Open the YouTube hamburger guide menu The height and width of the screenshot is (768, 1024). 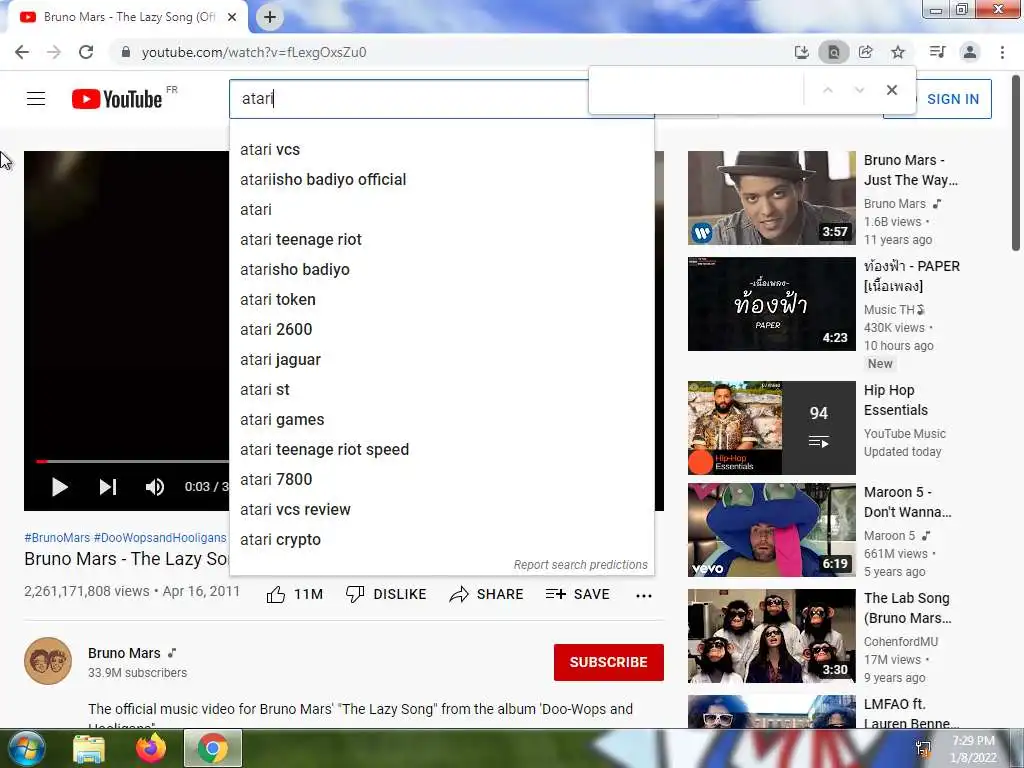click(x=36, y=99)
